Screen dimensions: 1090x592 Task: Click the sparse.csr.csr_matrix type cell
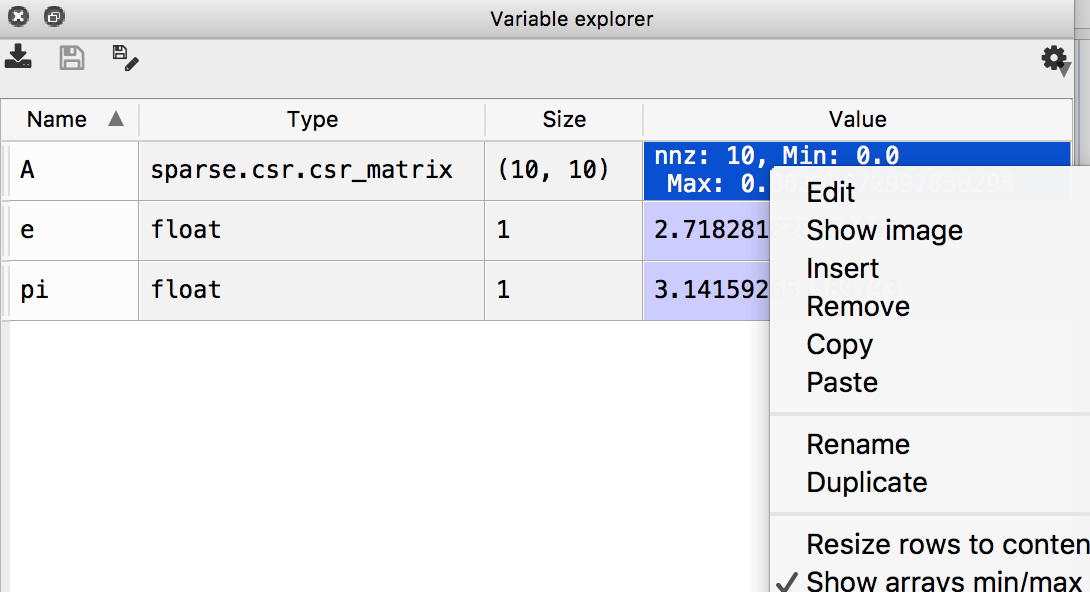[x=312, y=170]
